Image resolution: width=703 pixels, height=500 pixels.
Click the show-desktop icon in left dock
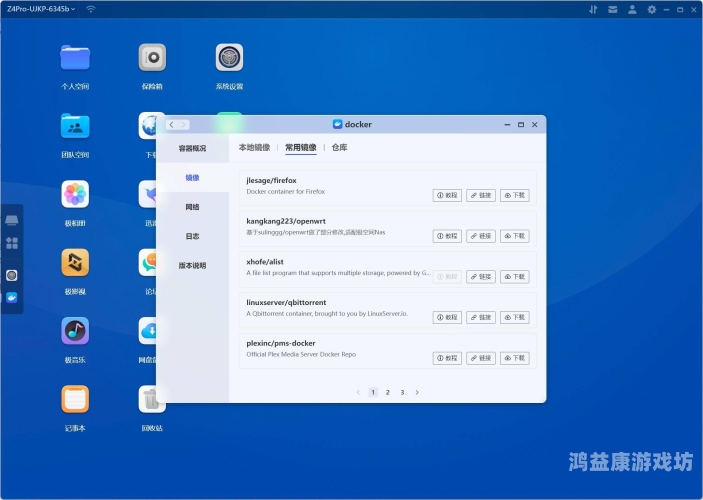pos(12,220)
